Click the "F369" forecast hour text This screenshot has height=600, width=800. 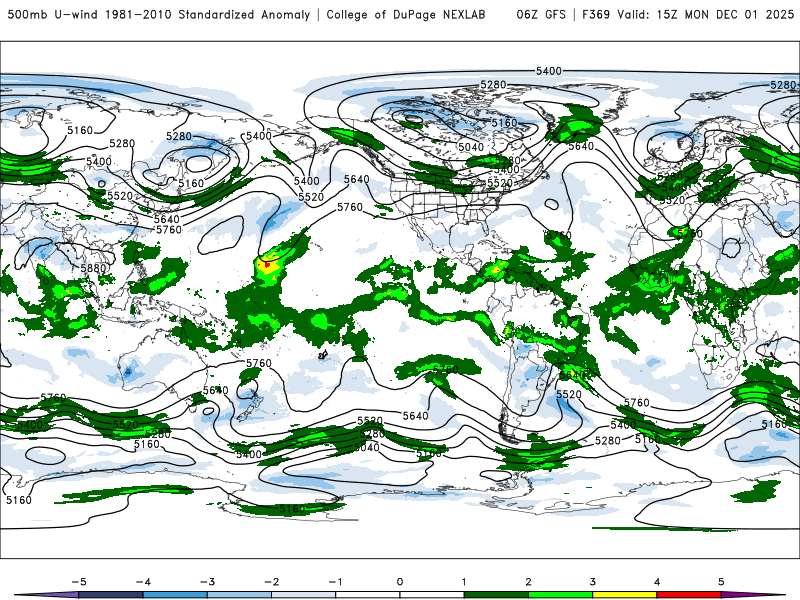(x=596, y=14)
